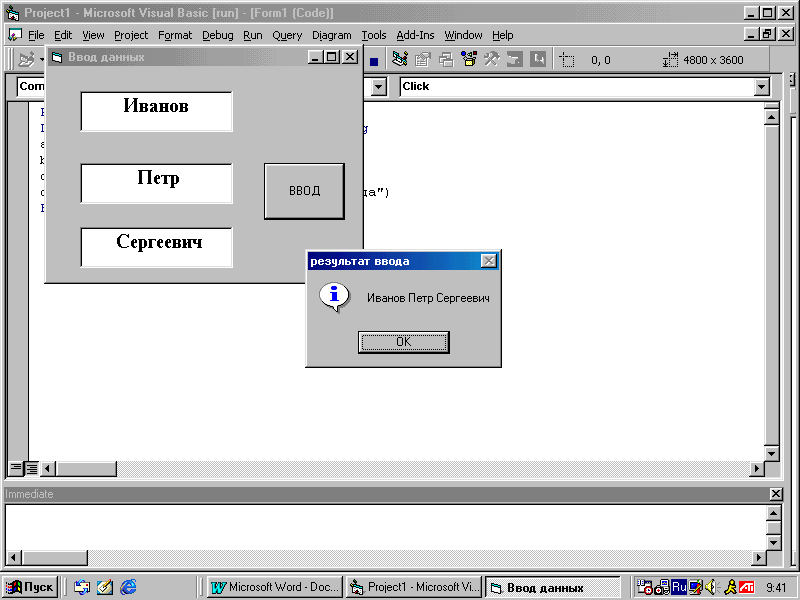Click the yellow running-man tray icon
Viewport: 800px width, 600px height.
pos(730,587)
